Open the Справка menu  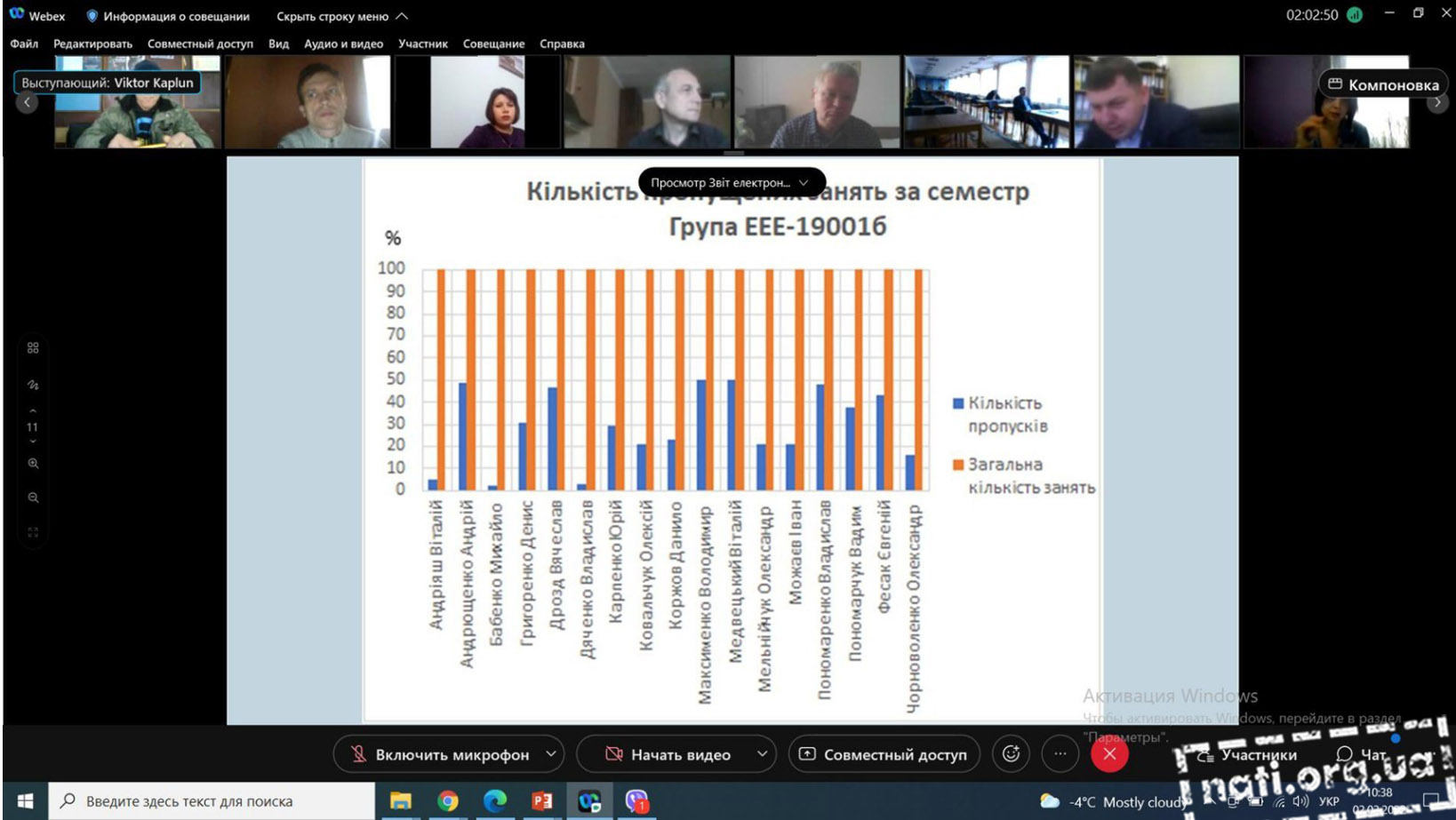pyautogui.click(x=562, y=44)
